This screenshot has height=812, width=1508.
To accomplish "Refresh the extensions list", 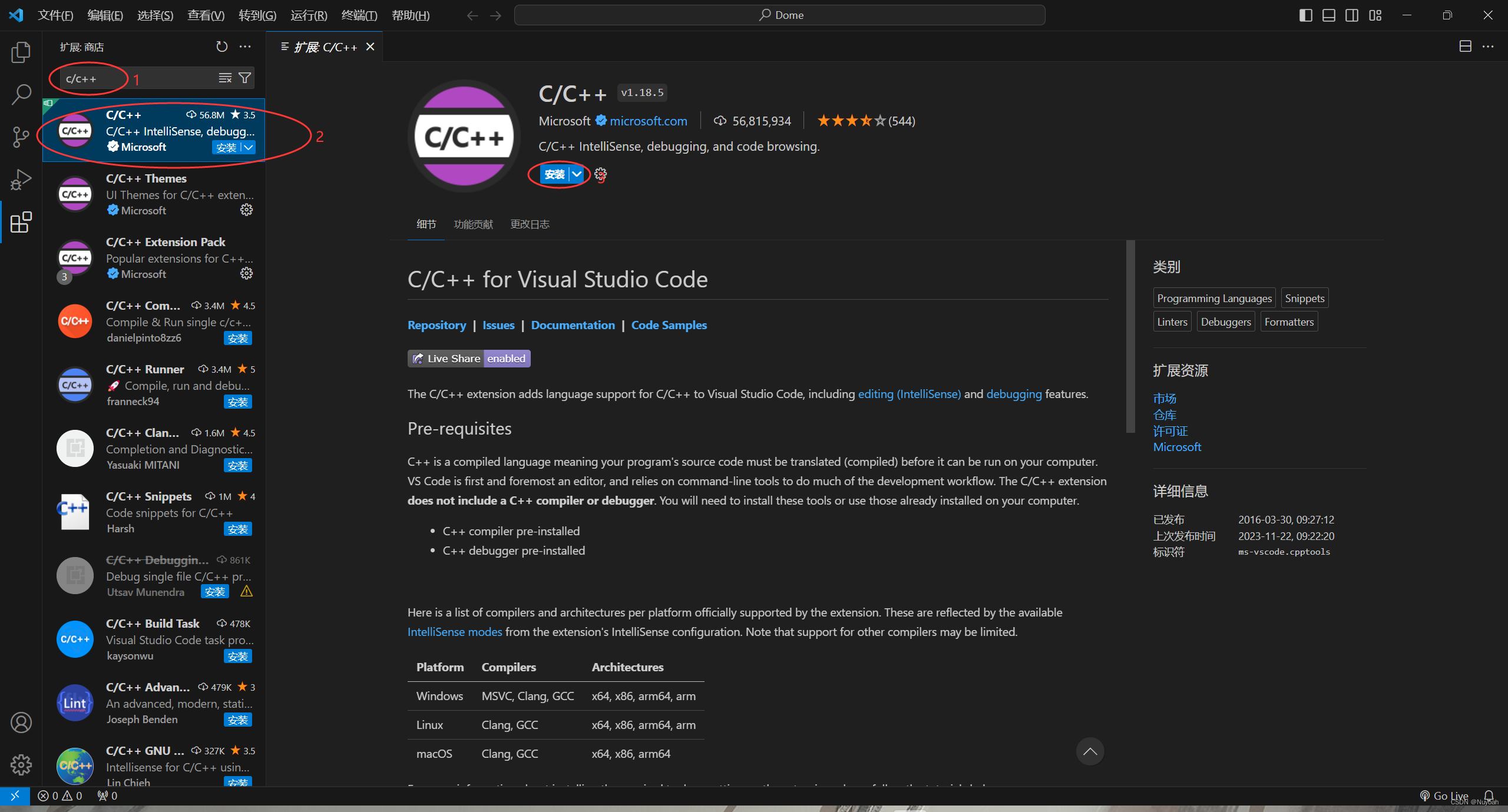I will point(221,47).
